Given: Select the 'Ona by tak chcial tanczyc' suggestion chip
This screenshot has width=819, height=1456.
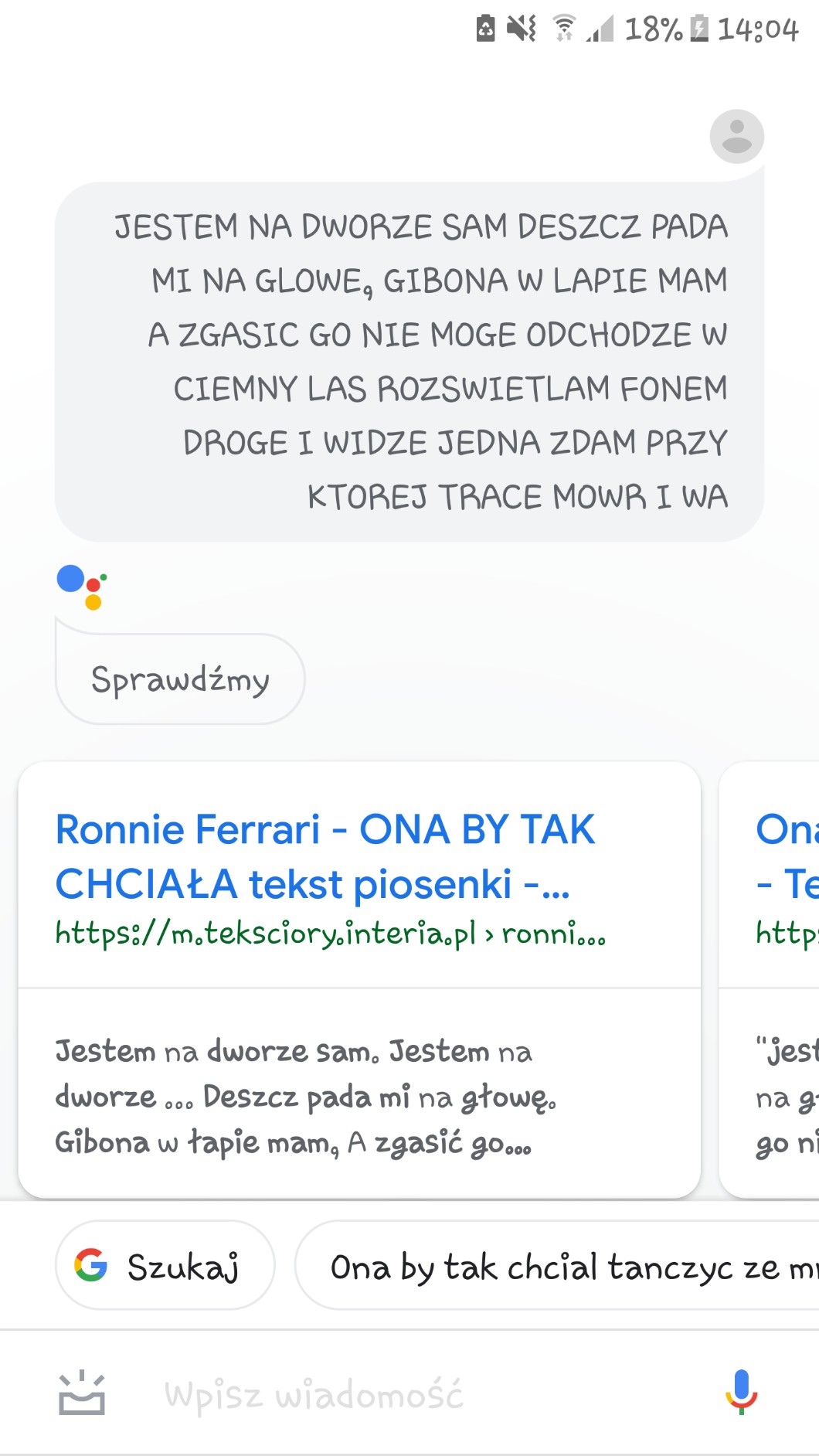Looking at the screenshot, I should [x=556, y=1265].
